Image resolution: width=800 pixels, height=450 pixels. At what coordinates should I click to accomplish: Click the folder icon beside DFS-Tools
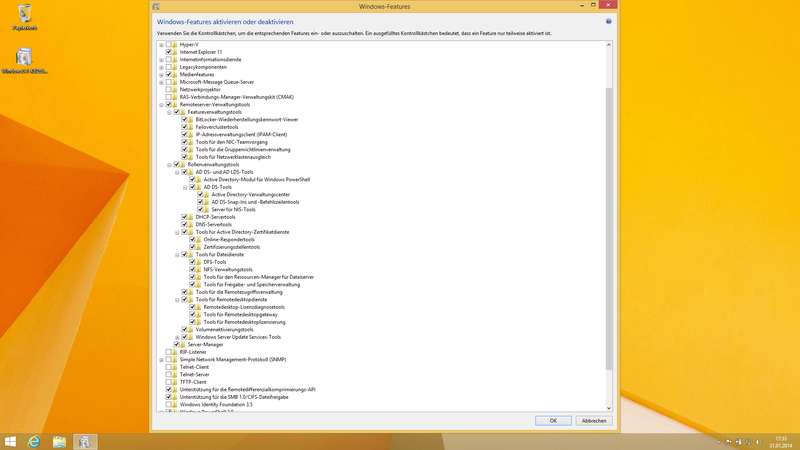click(x=198, y=262)
